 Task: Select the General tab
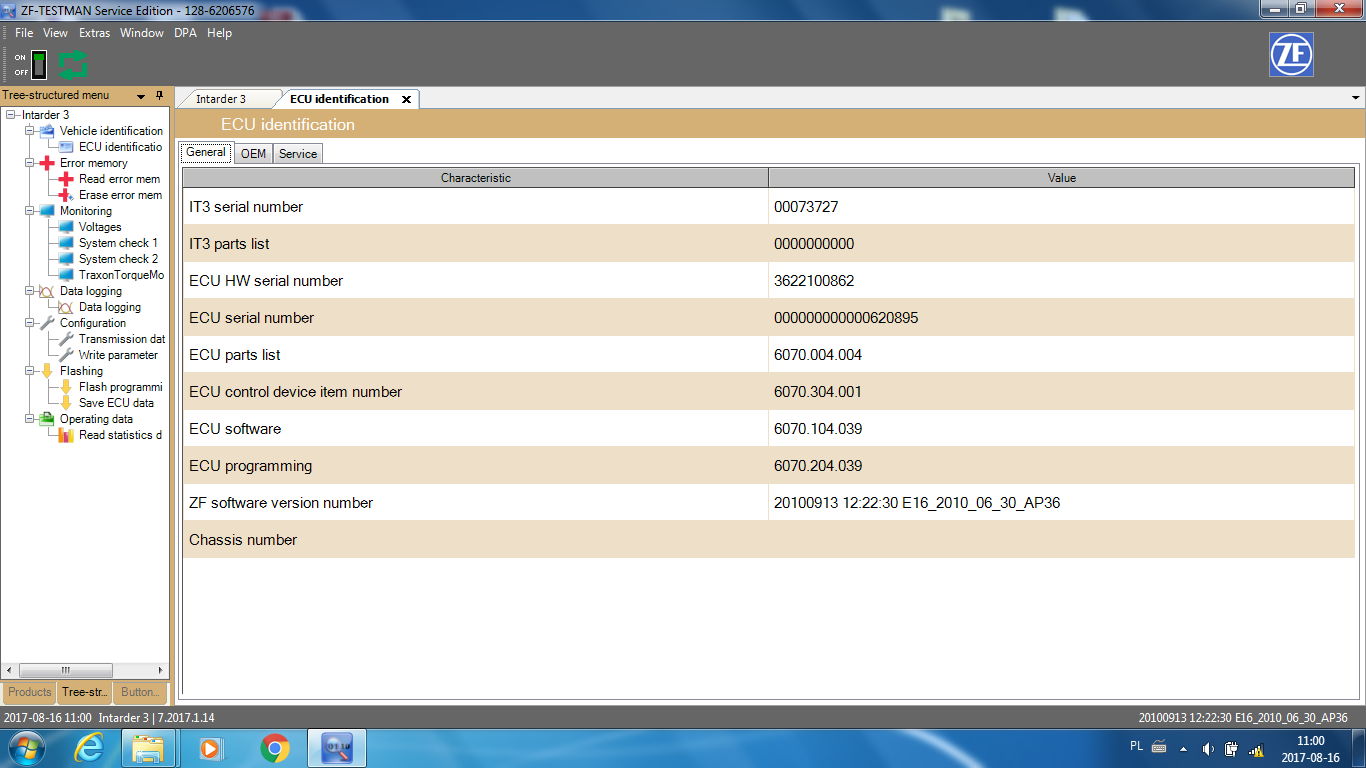206,152
